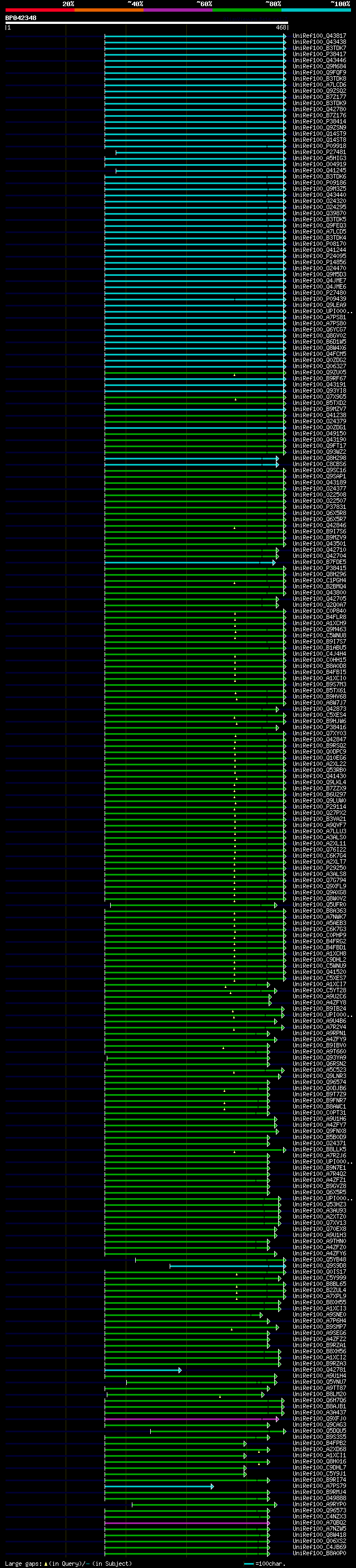Image resolution: width=356 pixels, height=1568 pixels.
Task: Click the short cyan bar for UniRef100_Q42781
Action: point(143,1370)
